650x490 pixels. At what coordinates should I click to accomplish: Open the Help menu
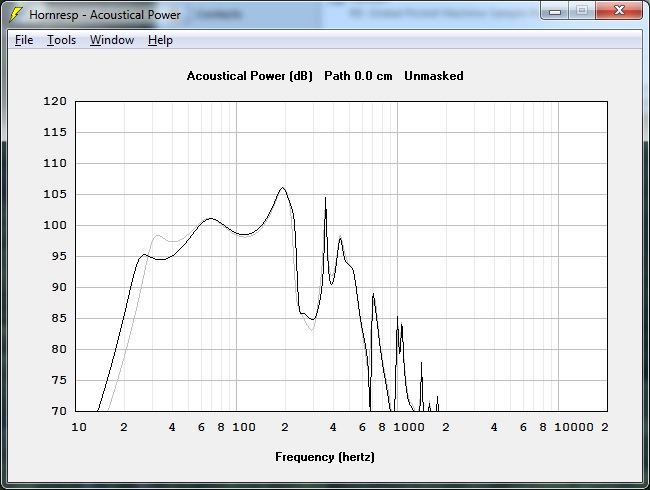point(160,40)
